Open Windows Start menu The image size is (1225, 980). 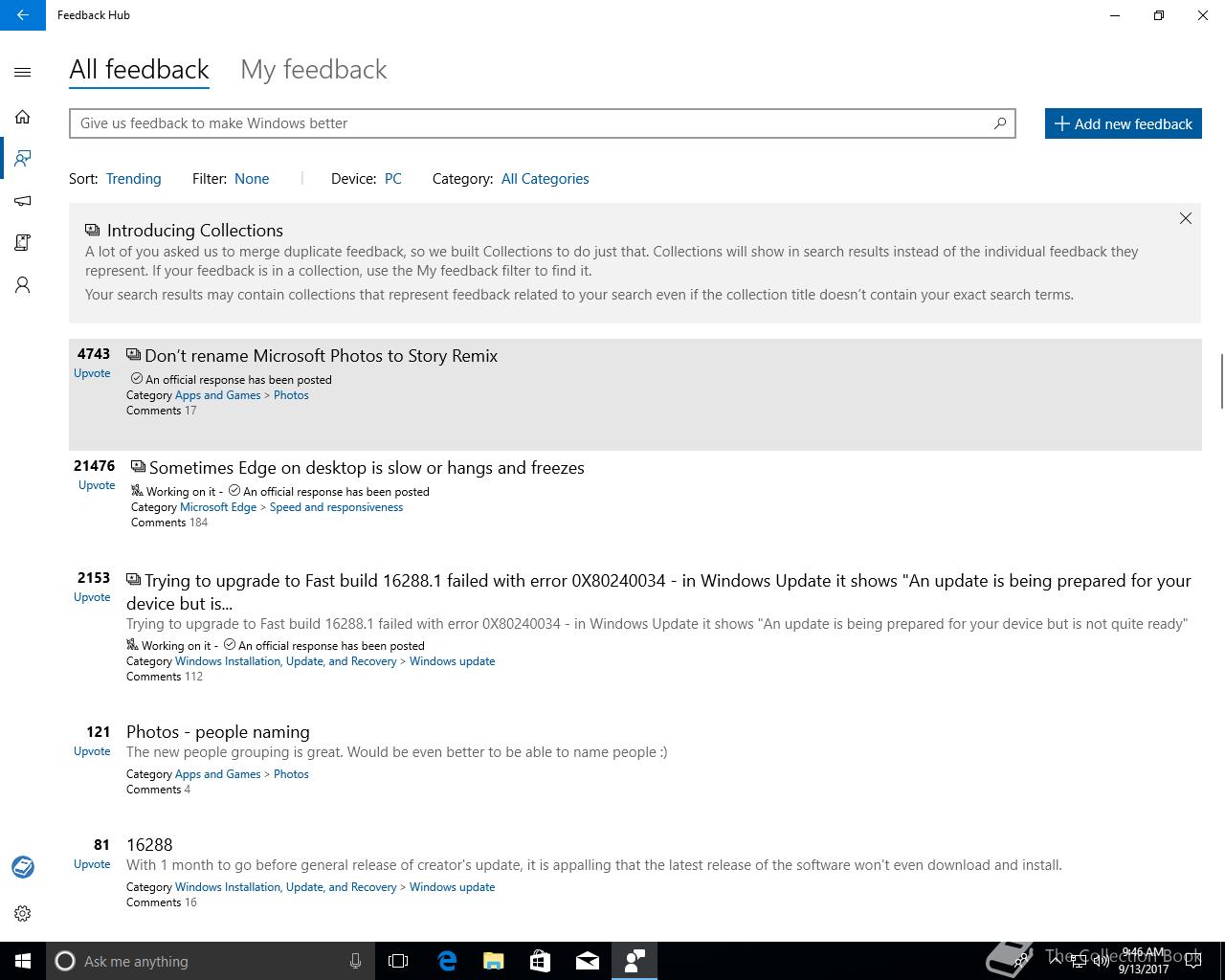(x=23, y=961)
